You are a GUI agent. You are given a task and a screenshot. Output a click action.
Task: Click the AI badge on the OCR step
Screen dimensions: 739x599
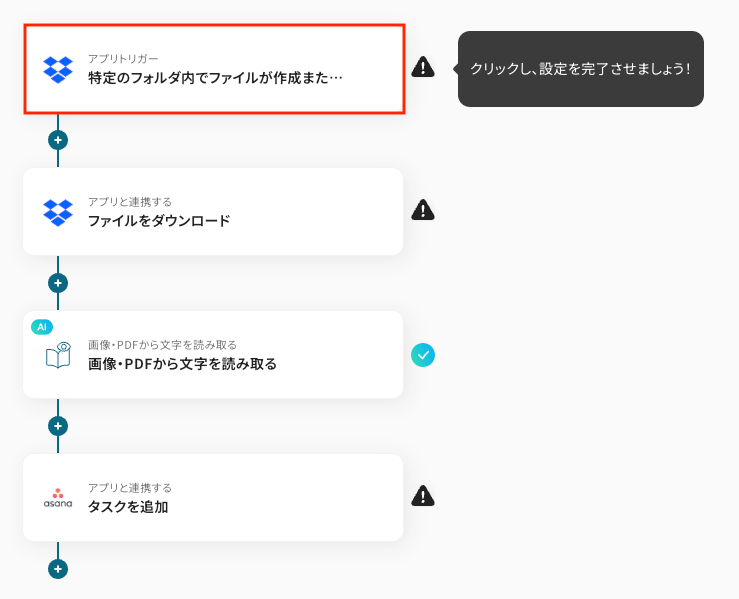tap(41, 326)
